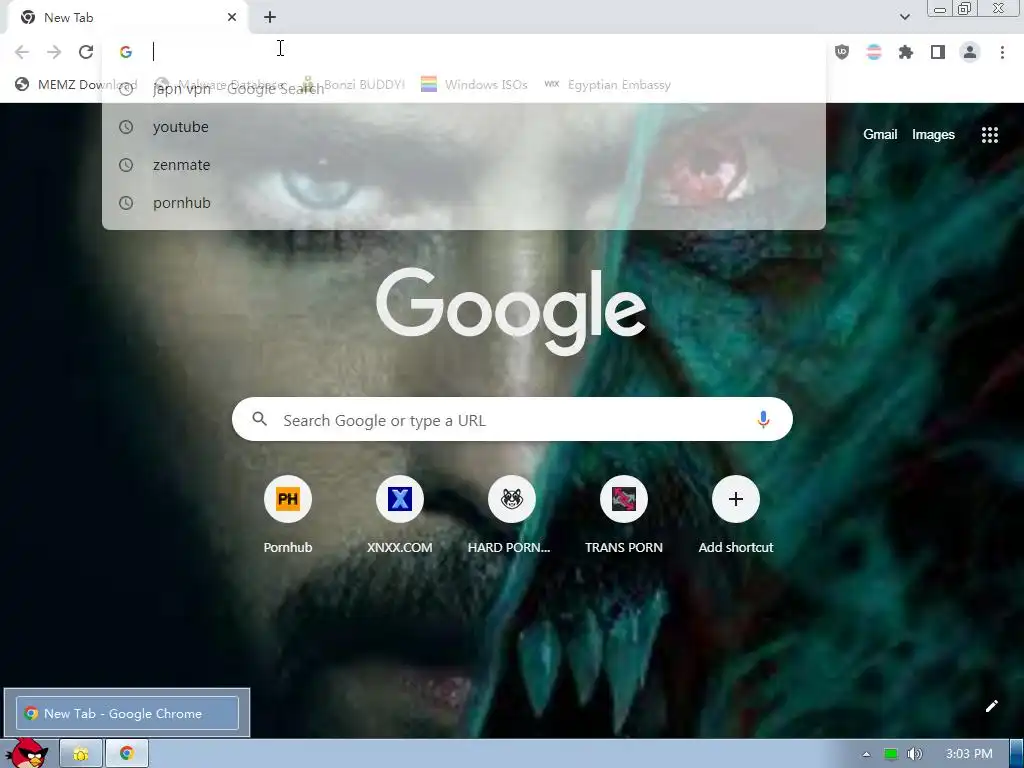This screenshot has height=768, width=1024.
Task: Toggle the side panel icon
Action: click(938, 52)
